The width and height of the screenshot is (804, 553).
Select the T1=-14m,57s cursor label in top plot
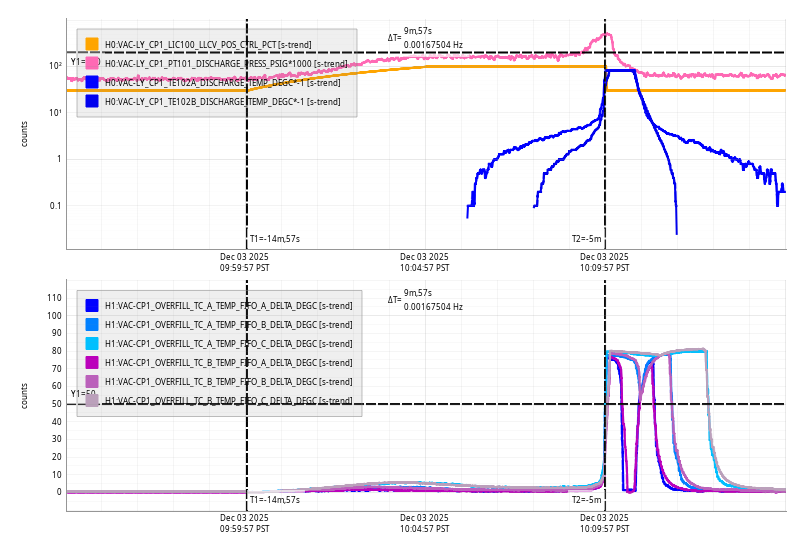[274, 239]
